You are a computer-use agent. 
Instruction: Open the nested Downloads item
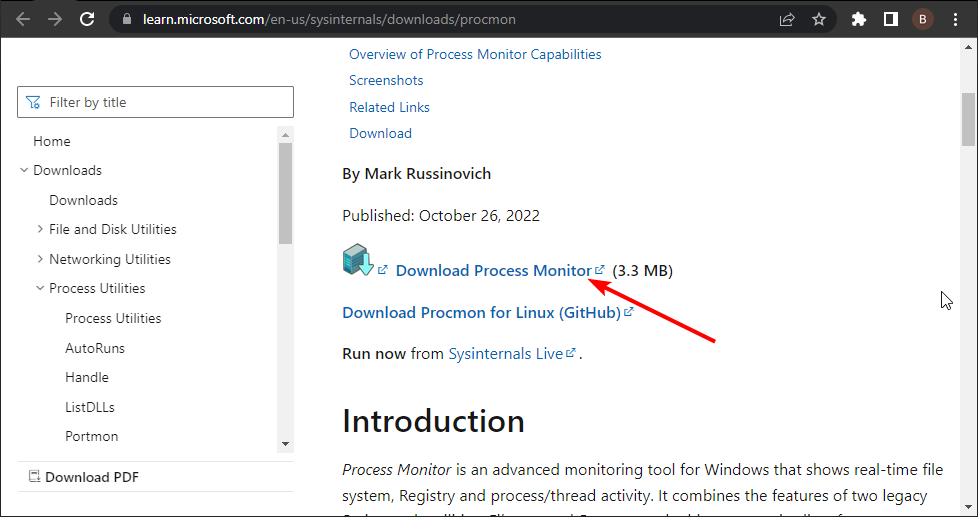pyautogui.click(x=84, y=200)
